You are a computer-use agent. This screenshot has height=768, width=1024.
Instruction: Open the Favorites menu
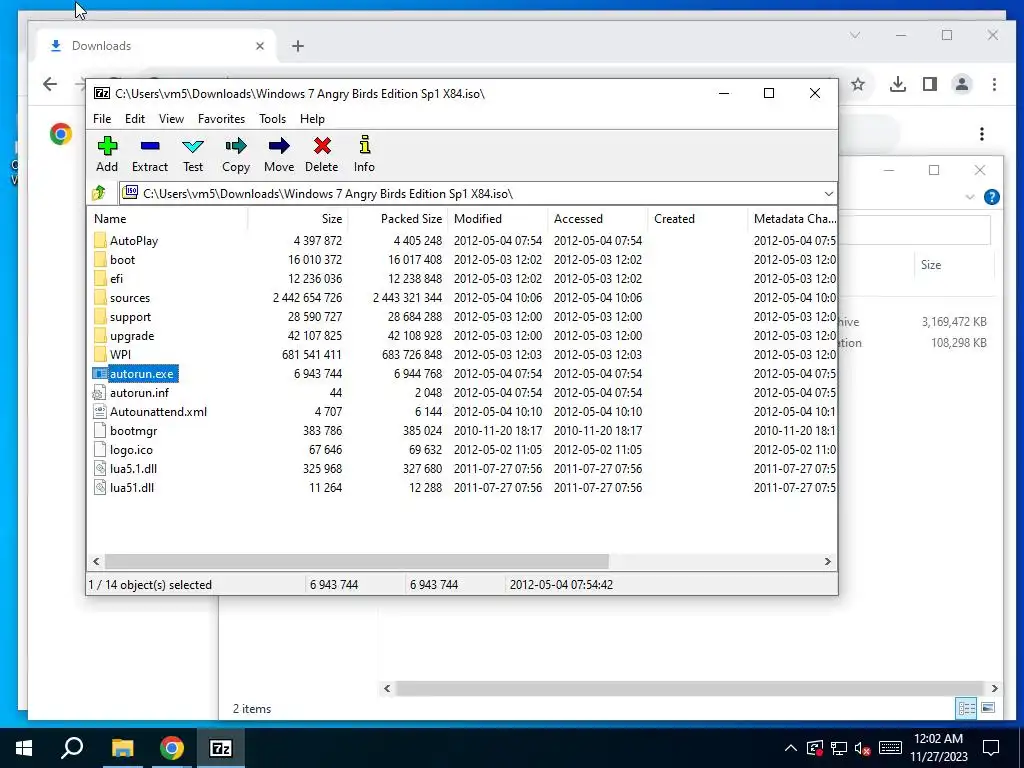[221, 119]
